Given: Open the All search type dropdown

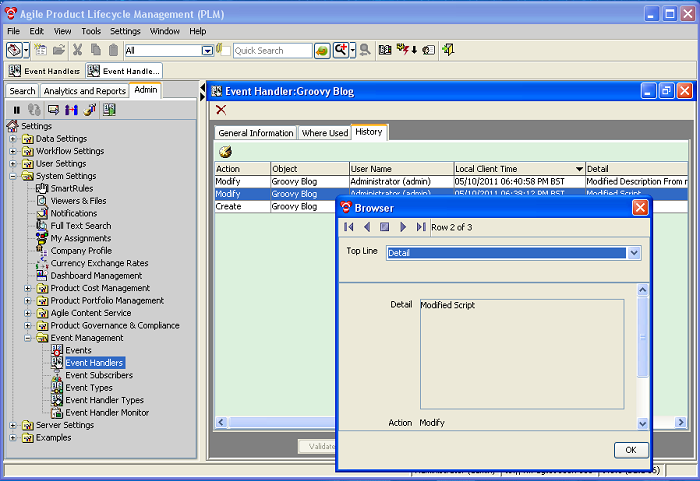Looking at the screenshot, I should pos(208,50).
